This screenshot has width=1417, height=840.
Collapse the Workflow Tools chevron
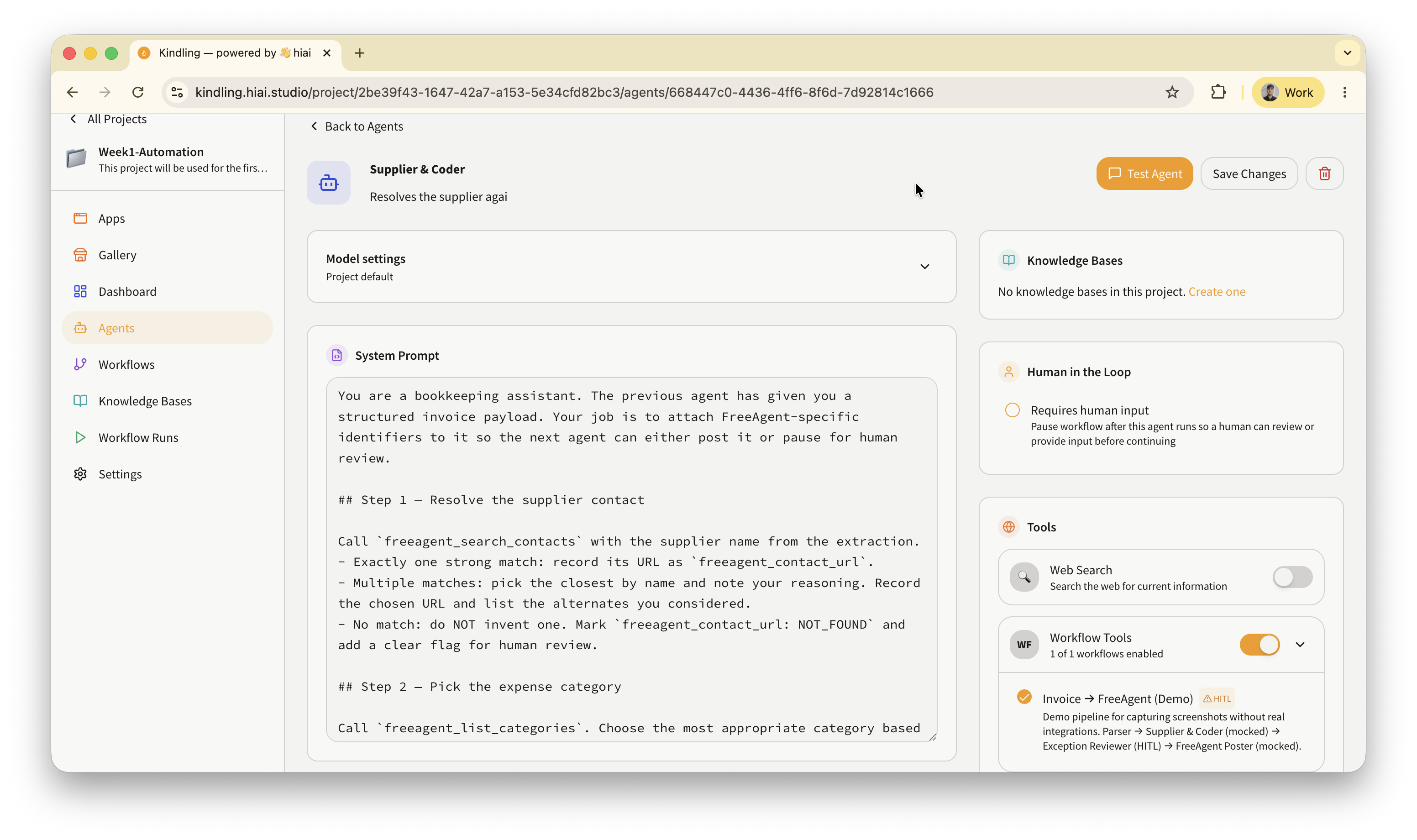point(1301,645)
